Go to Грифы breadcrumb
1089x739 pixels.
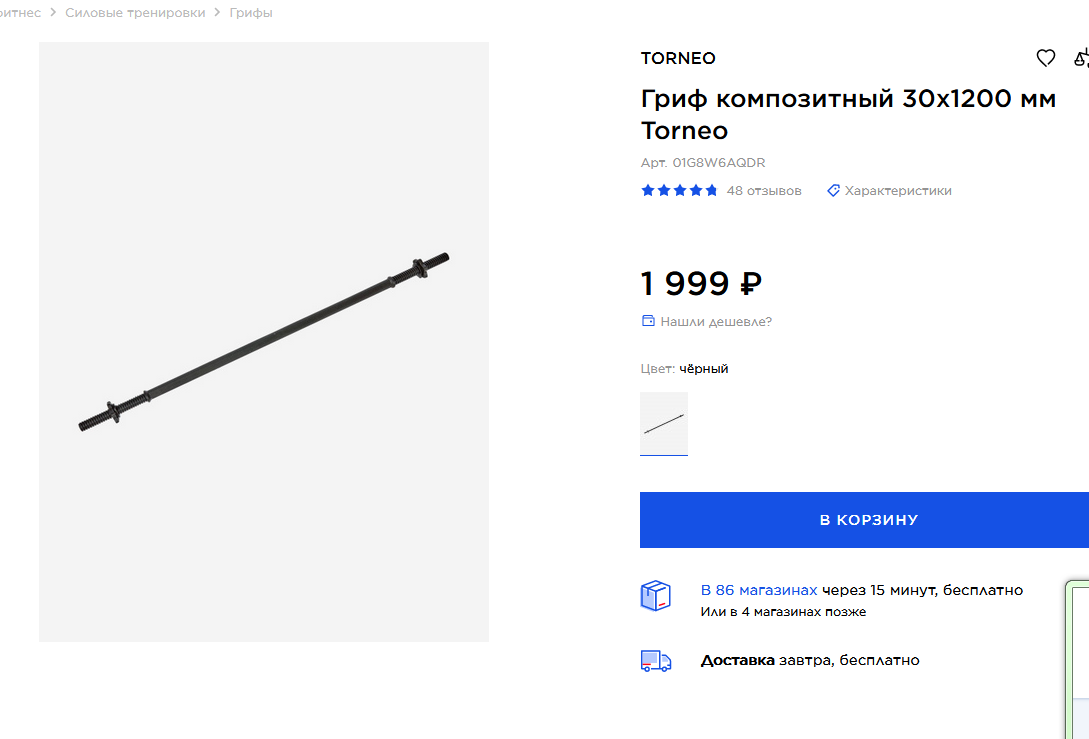(251, 13)
